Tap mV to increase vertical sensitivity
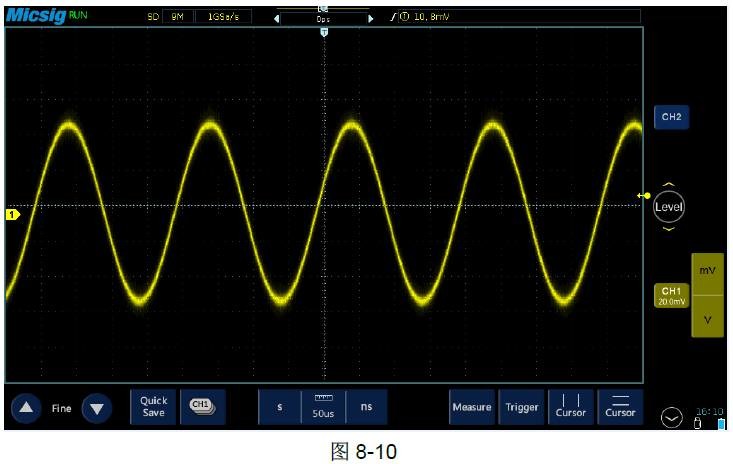This screenshot has width=733, height=464. click(707, 272)
